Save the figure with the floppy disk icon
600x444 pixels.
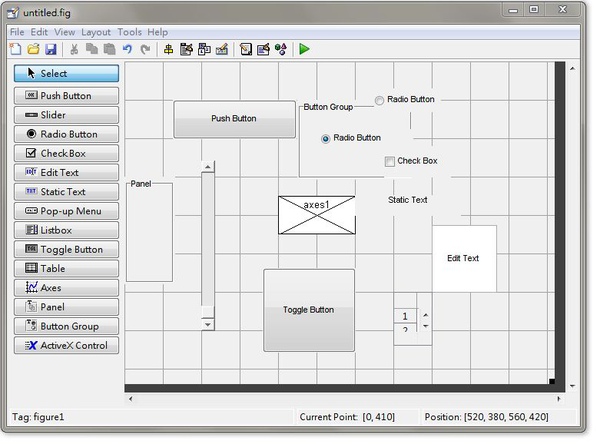coord(51,49)
